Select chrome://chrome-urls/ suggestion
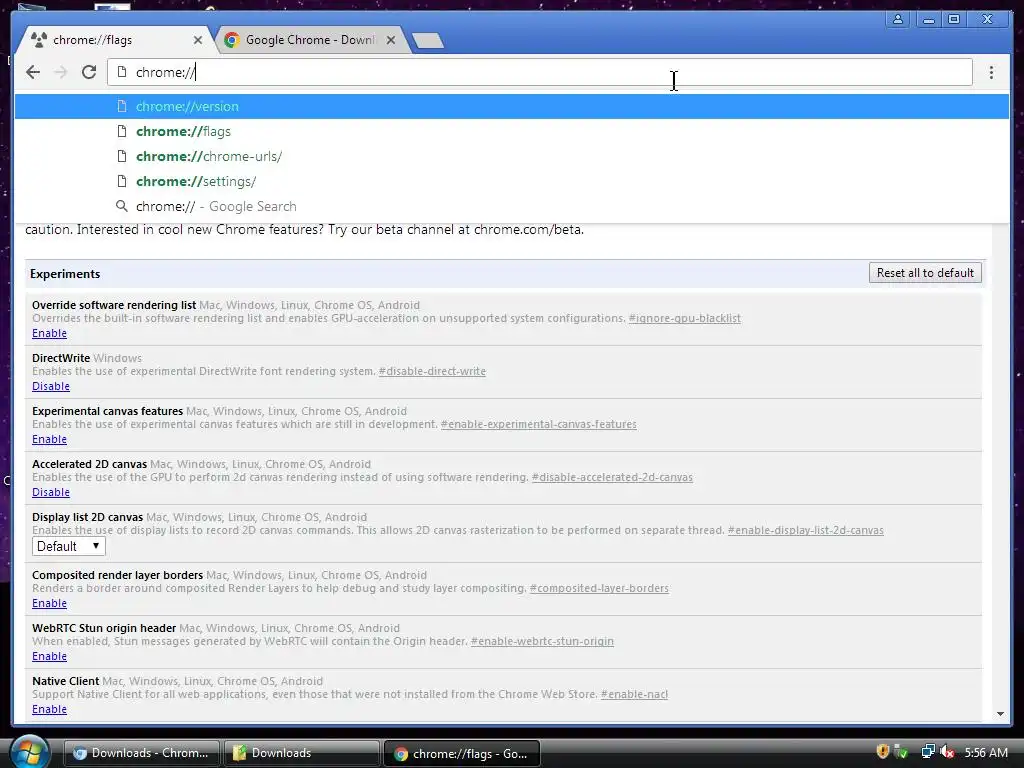 click(x=511, y=156)
